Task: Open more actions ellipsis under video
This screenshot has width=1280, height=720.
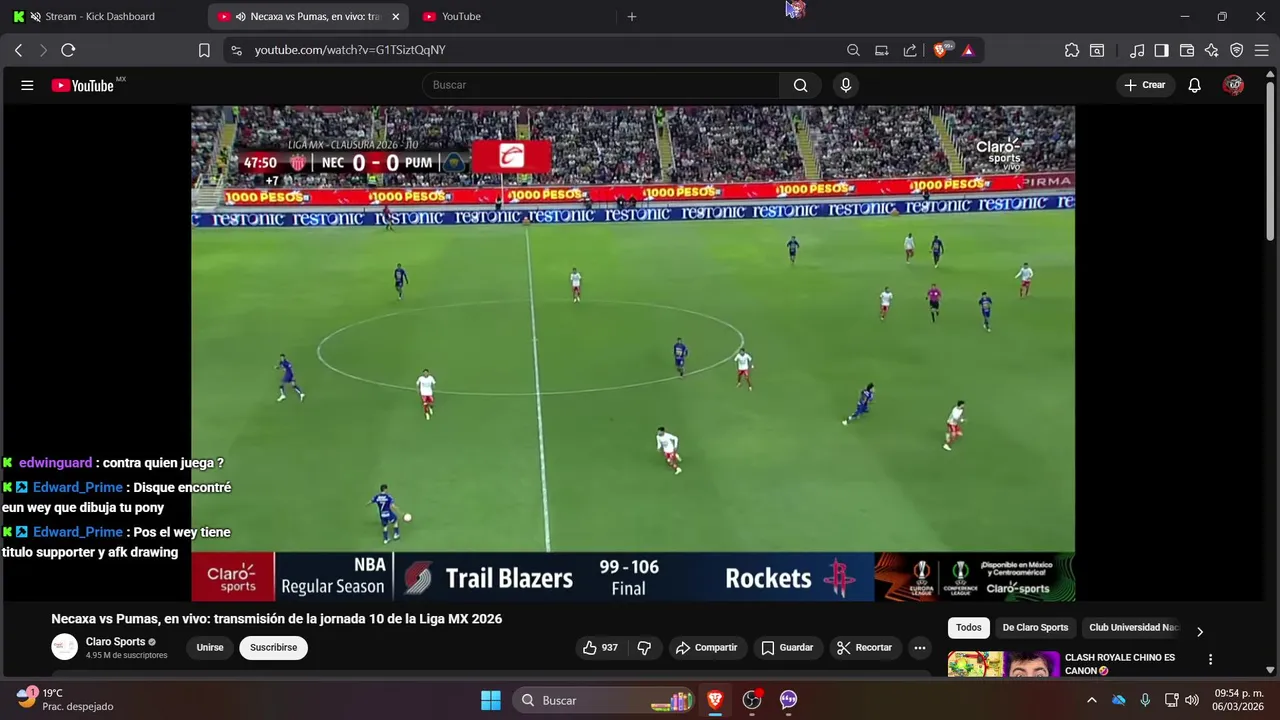Action: 920,648
